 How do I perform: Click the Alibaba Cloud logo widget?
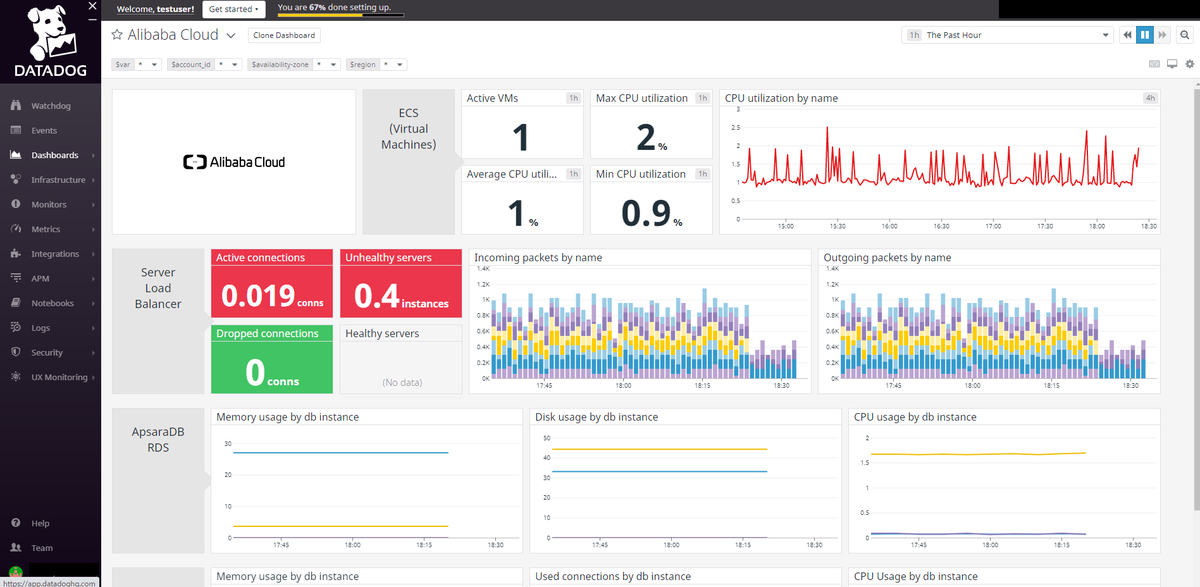[x=234, y=161]
